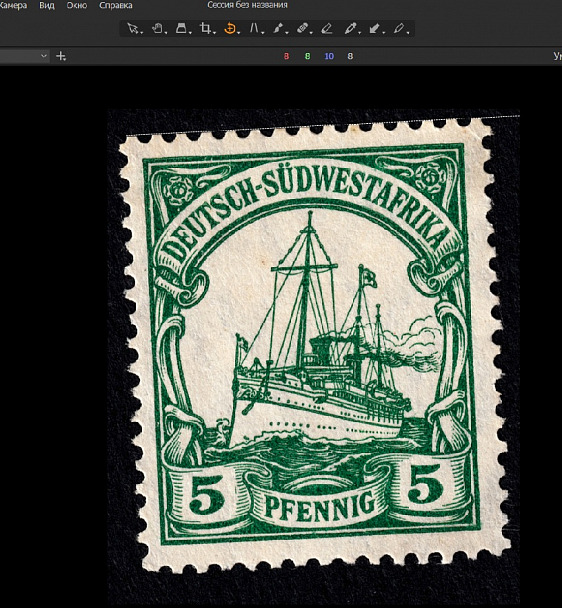This screenshot has height=608, width=562.
Task: Pick the Keystone correction tool
Action: pyautogui.click(x=254, y=29)
